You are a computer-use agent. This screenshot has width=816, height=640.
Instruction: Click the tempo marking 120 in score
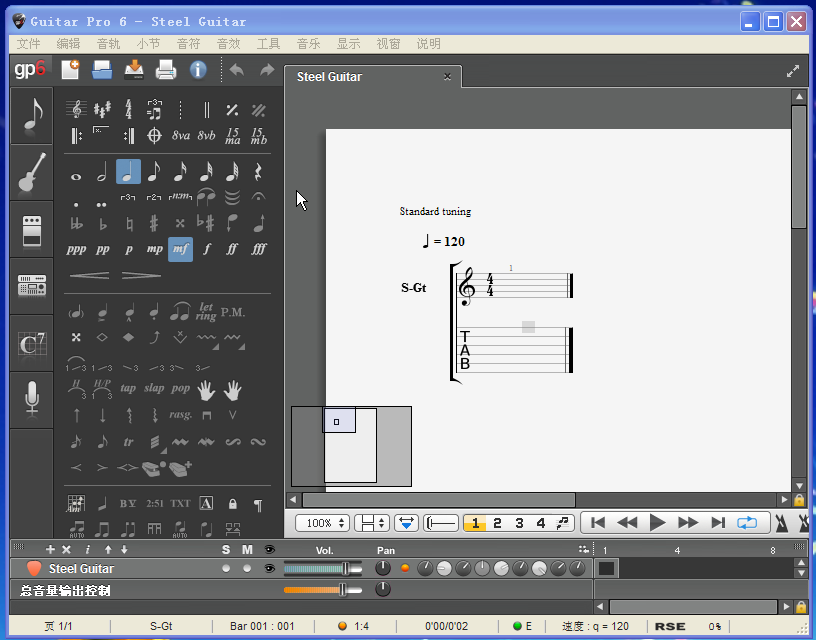coord(443,241)
